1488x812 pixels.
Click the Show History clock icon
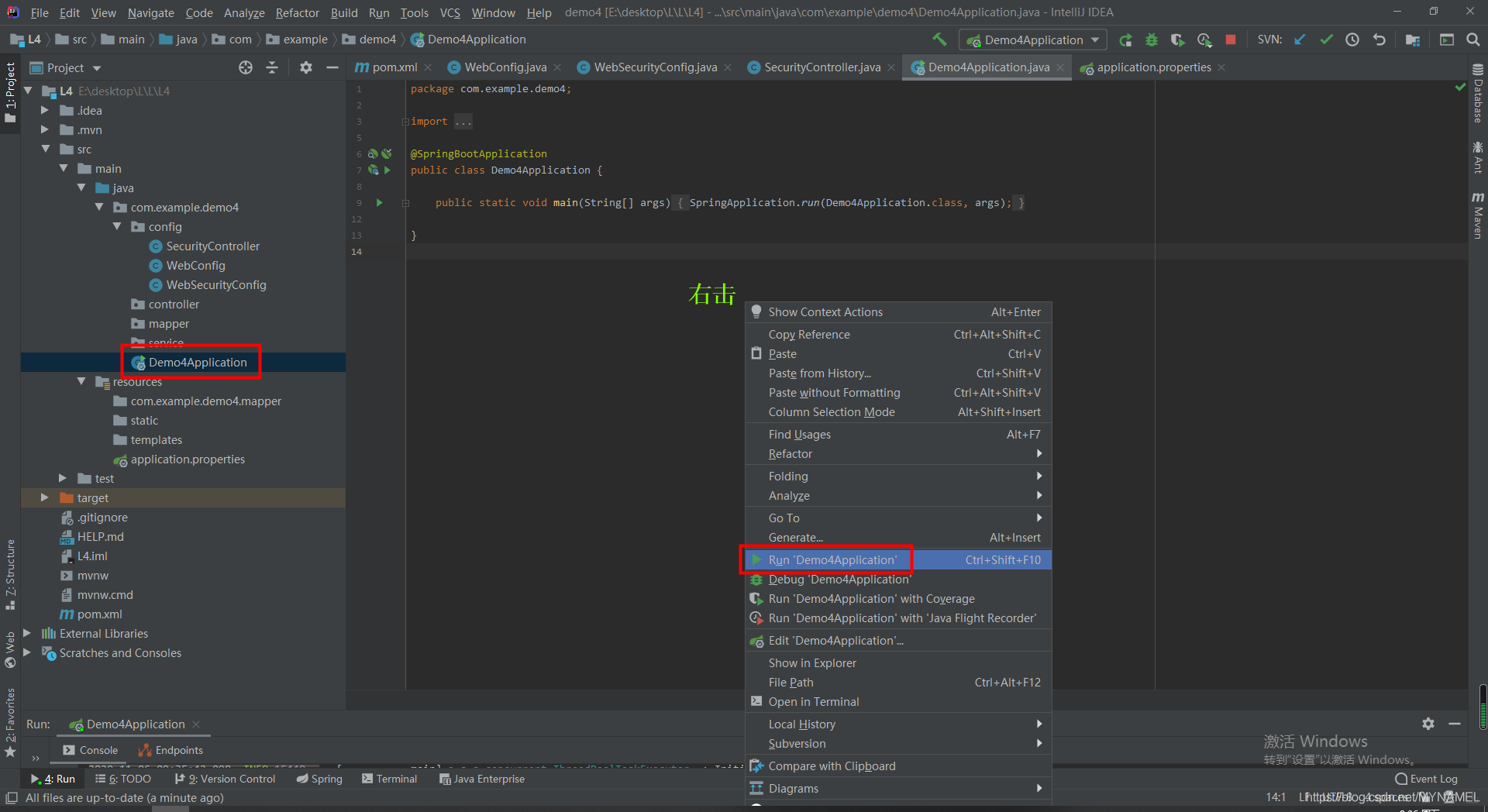point(1352,40)
